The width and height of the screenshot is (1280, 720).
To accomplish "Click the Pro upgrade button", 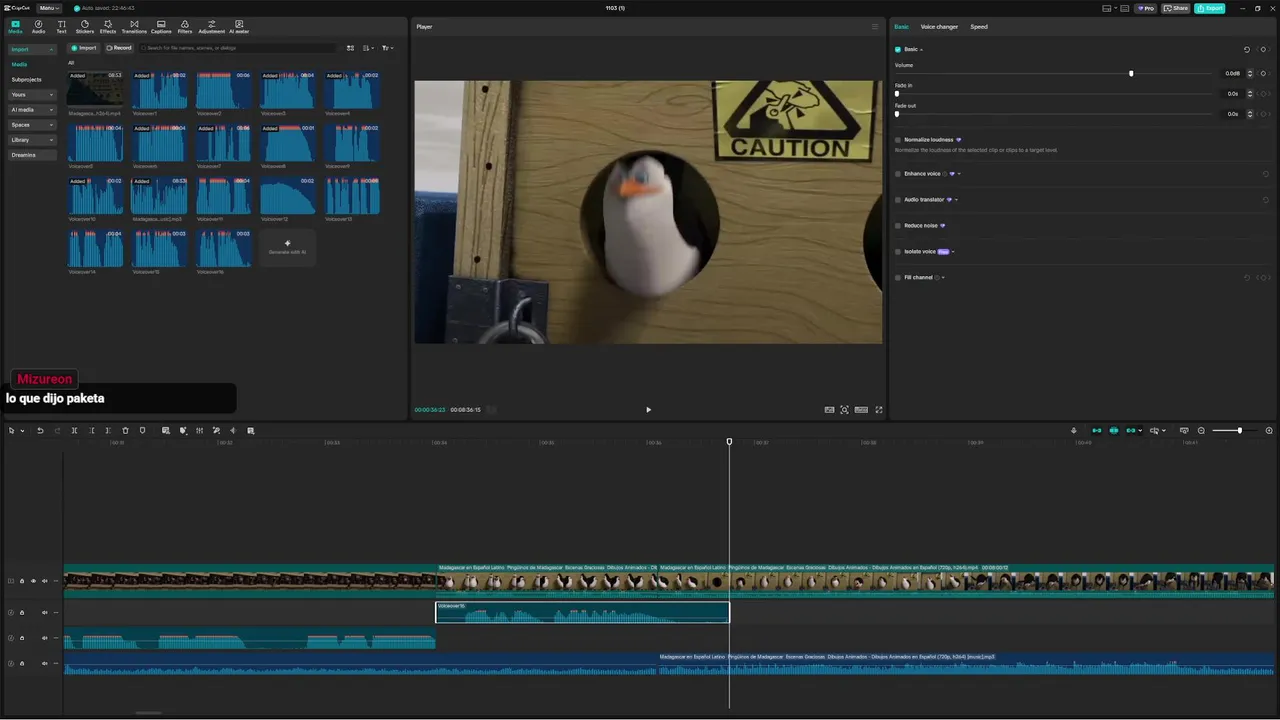I will (1146, 8).
